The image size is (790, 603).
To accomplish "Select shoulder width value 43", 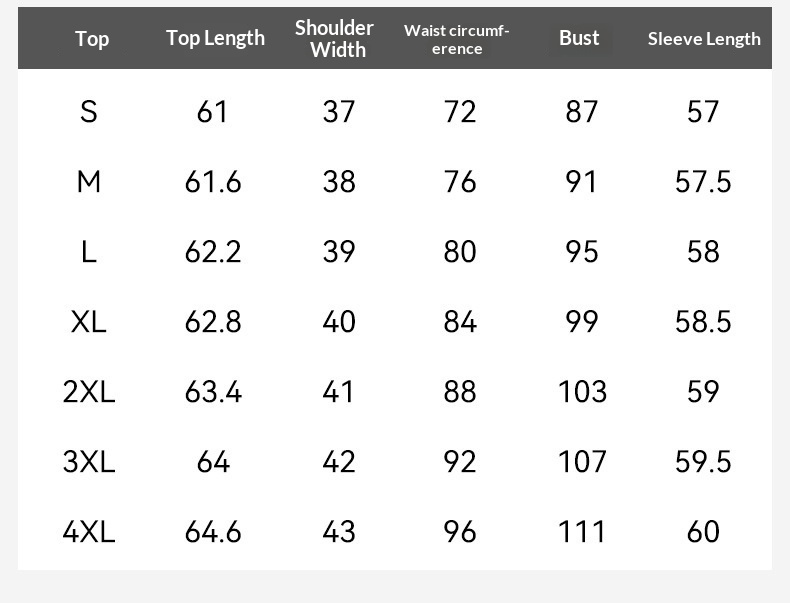I will (x=339, y=532).
